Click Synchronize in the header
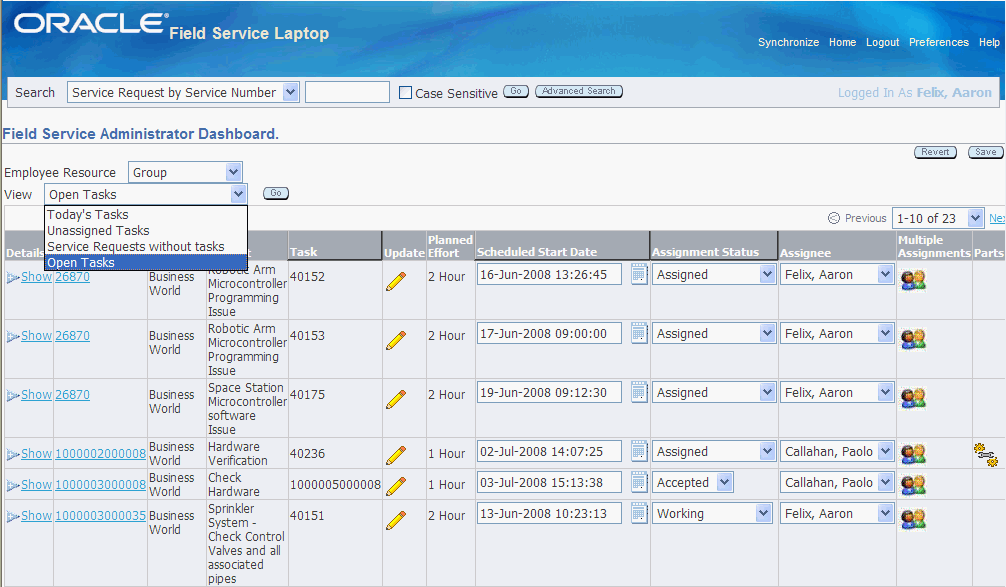Image resolution: width=1006 pixels, height=587 pixels. tap(788, 42)
